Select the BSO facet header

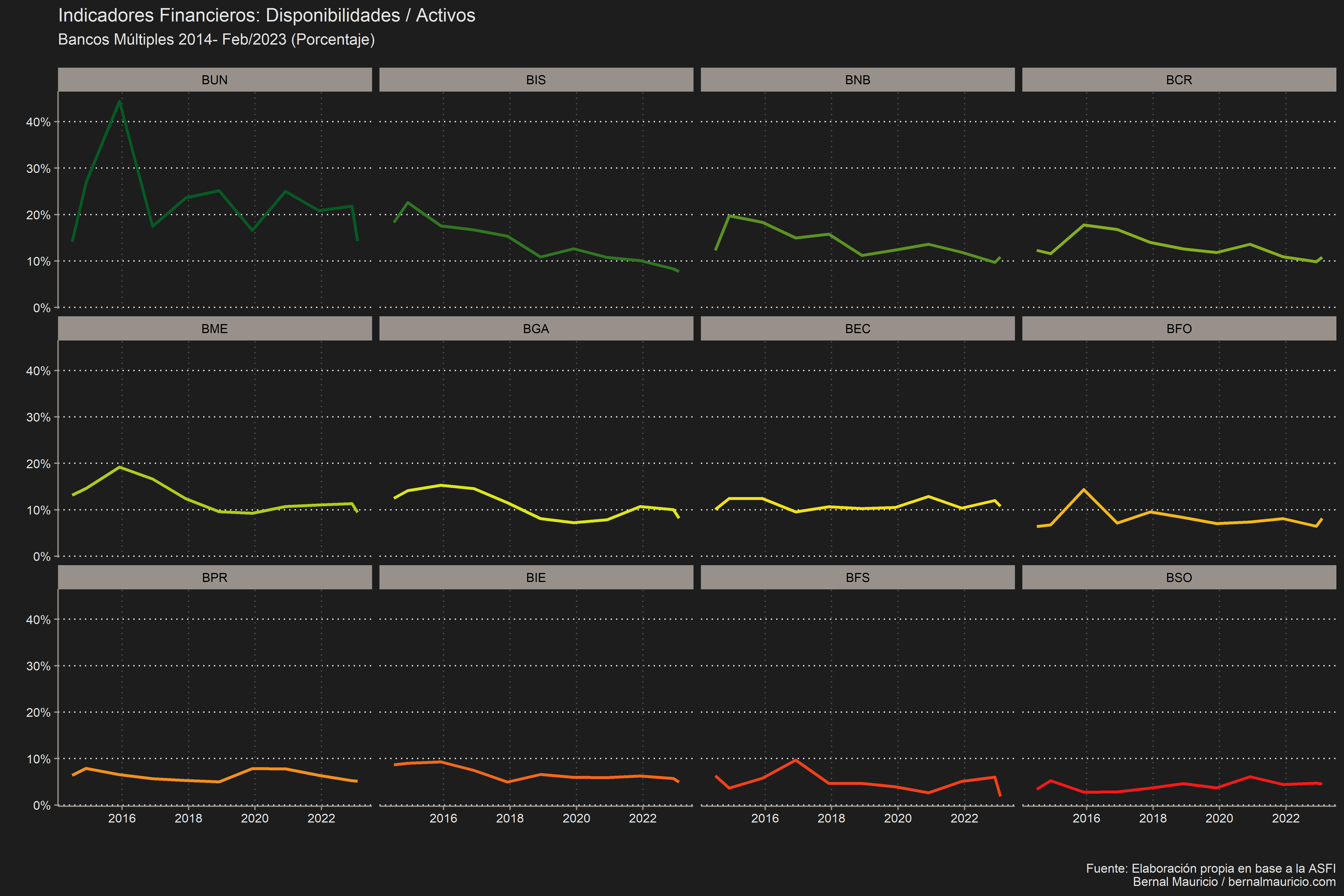pos(1179,578)
